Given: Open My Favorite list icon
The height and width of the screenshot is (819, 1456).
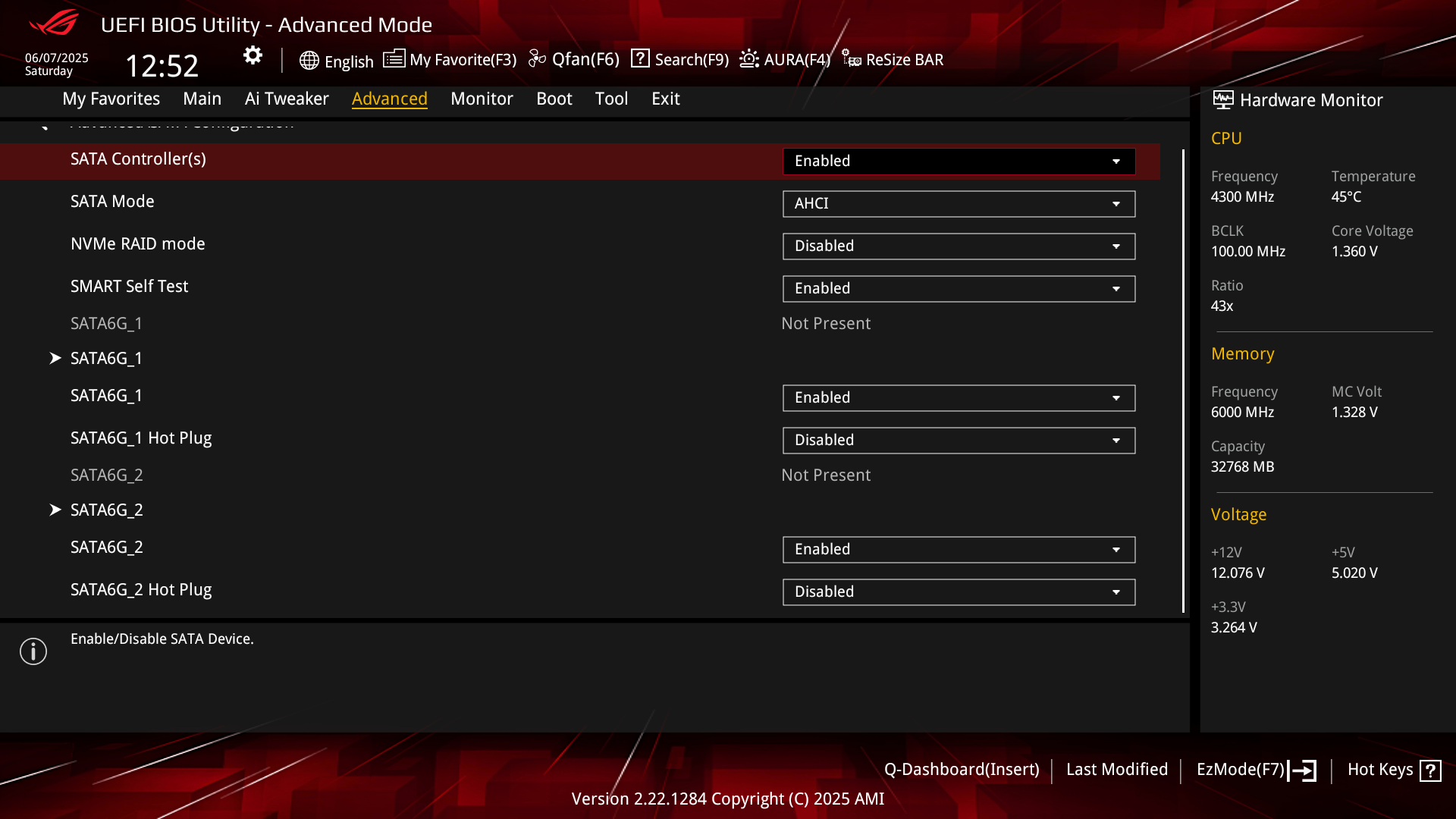Looking at the screenshot, I should point(394,59).
